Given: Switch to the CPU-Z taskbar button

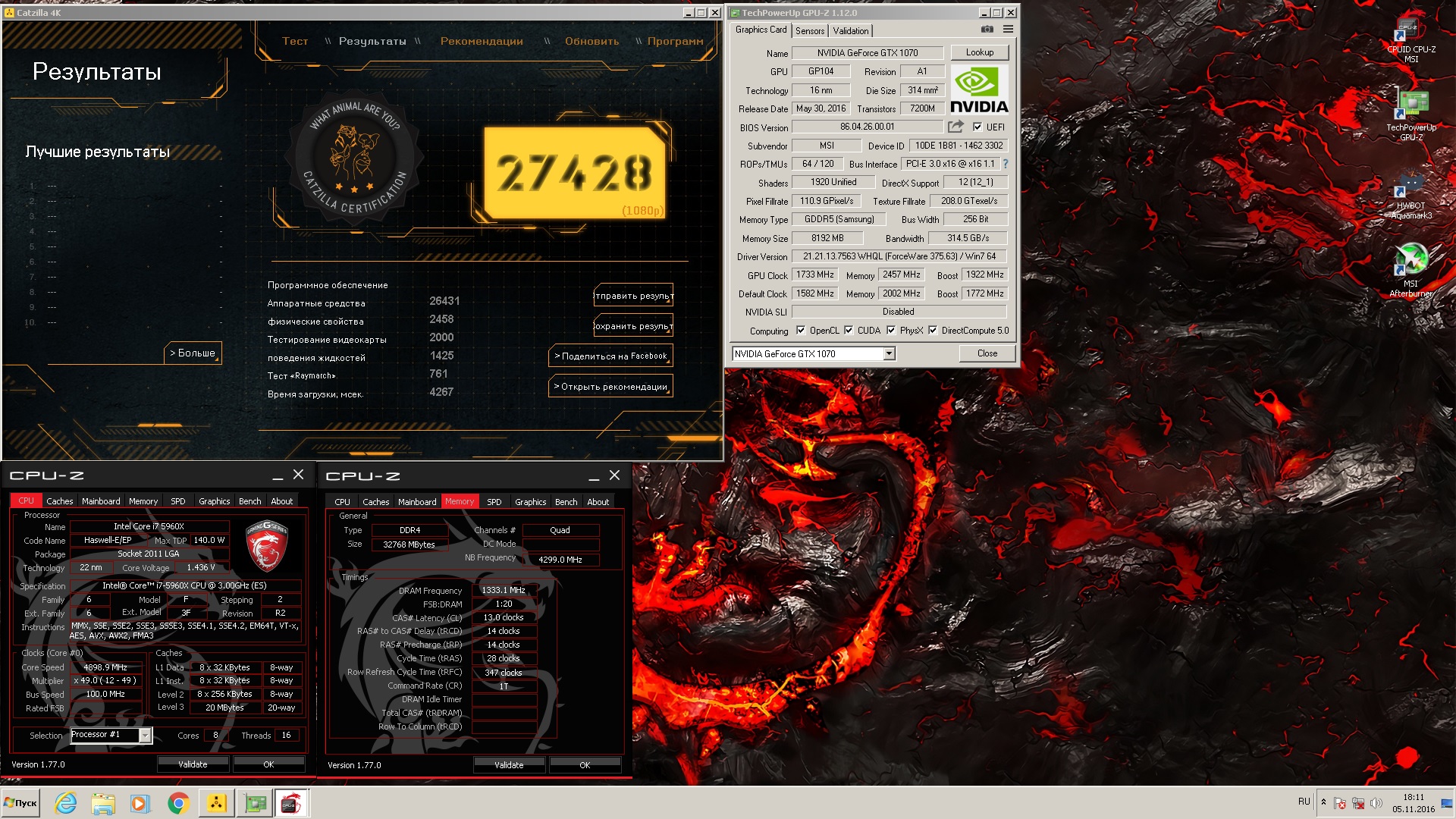Looking at the screenshot, I should click(291, 803).
